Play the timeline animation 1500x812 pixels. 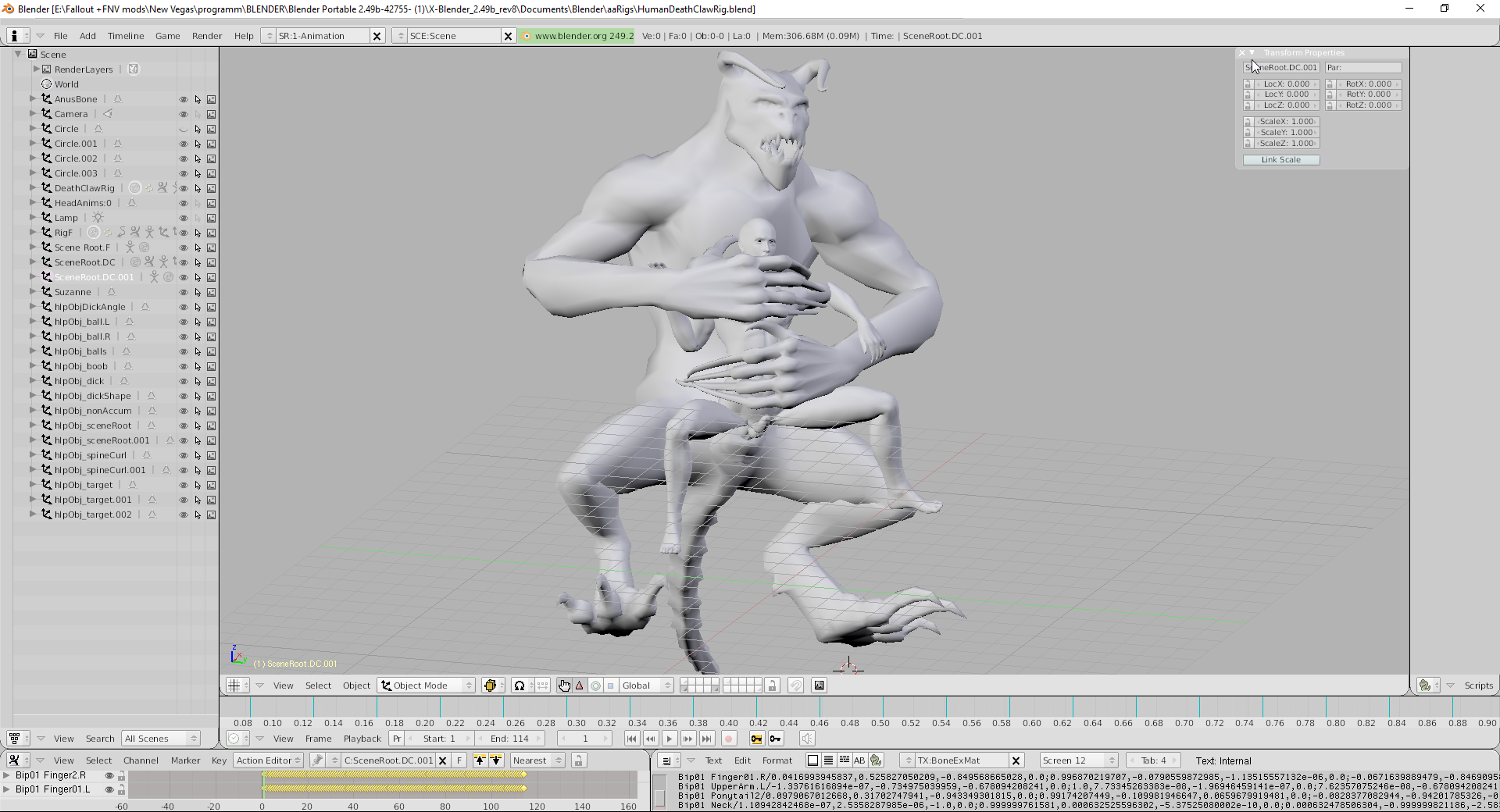(x=670, y=739)
